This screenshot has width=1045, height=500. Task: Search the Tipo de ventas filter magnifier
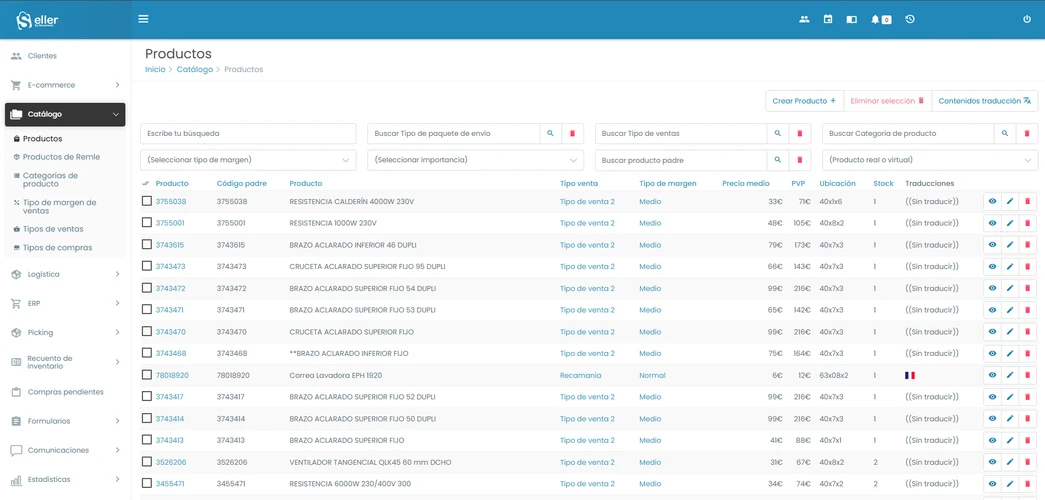click(x=777, y=133)
